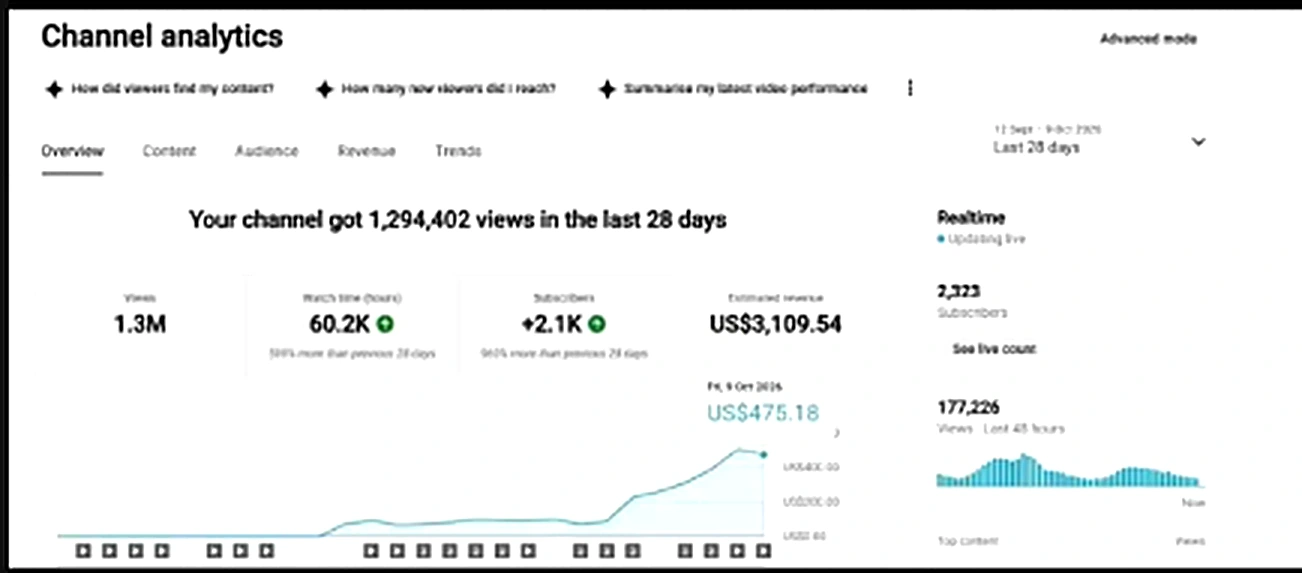Image resolution: width=1302 pixels, height=573 pixels.
Task: Select the Watch time (hours) metric card
Action: coord(352,323)
